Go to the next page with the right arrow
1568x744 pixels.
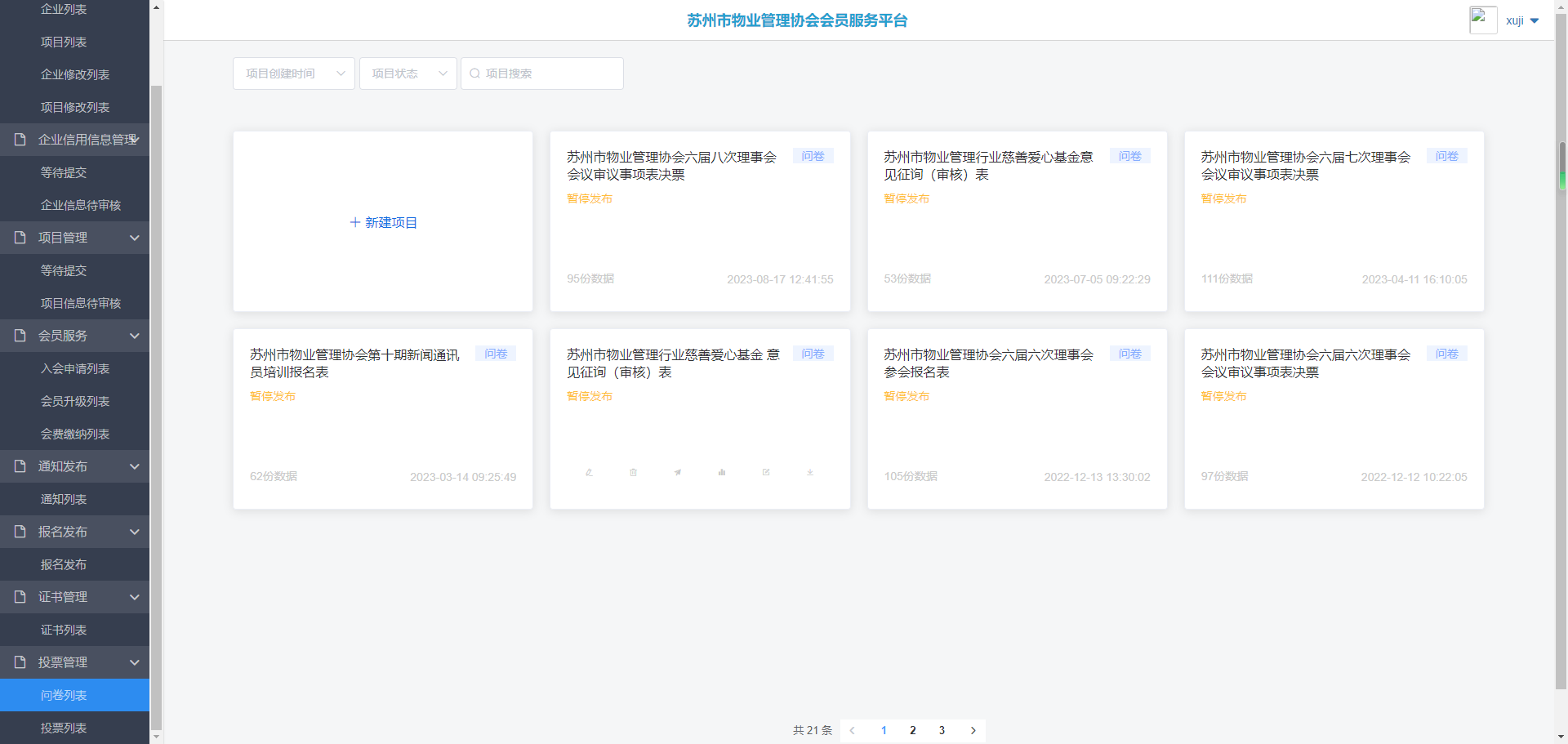click(973, 730)
